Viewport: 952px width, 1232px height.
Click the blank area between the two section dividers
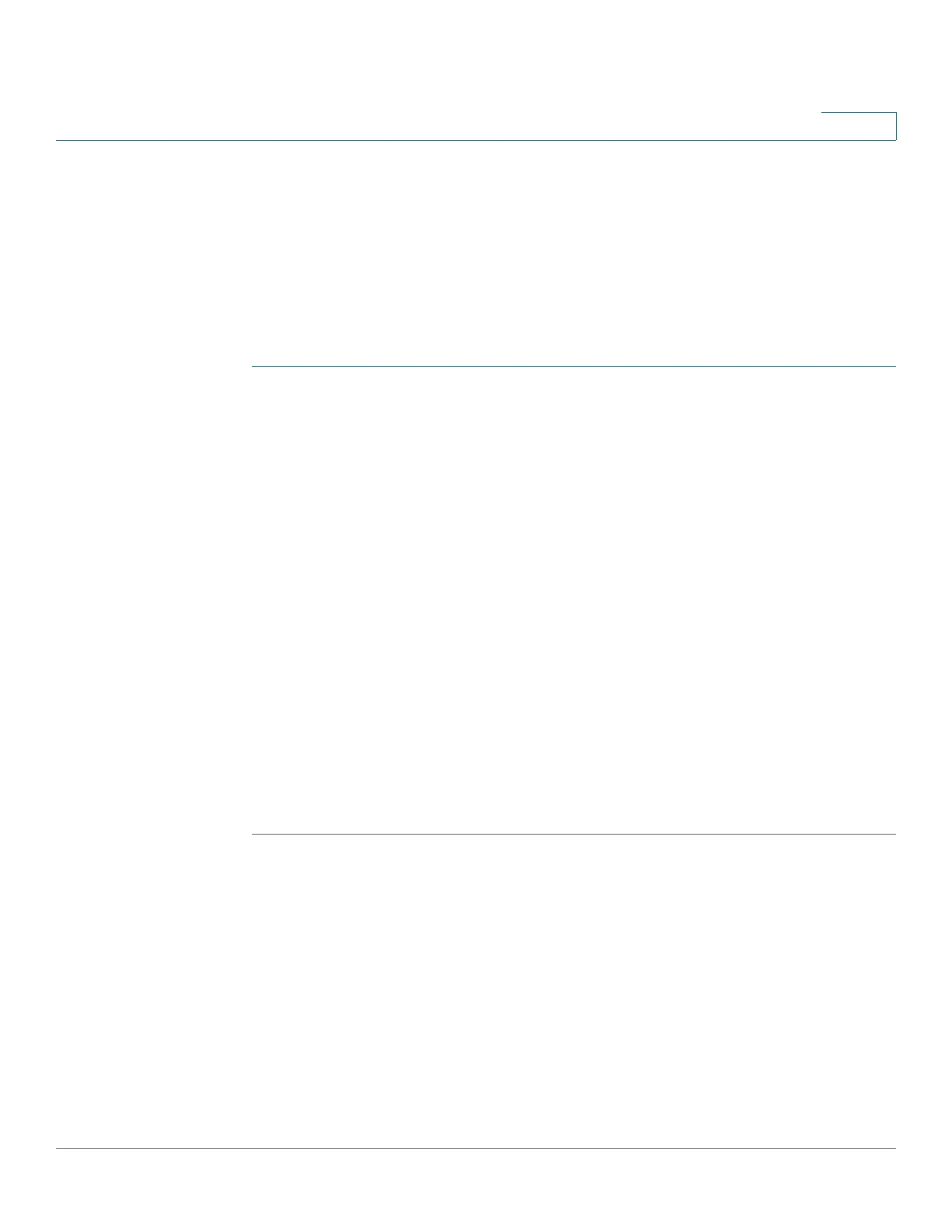pos(574,600)
